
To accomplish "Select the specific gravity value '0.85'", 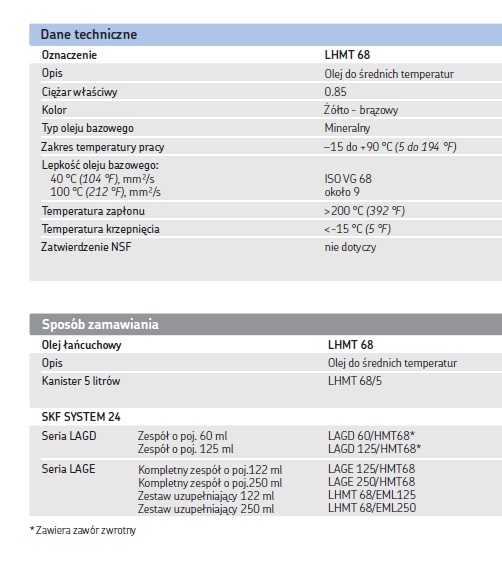I will pos(335,92).
